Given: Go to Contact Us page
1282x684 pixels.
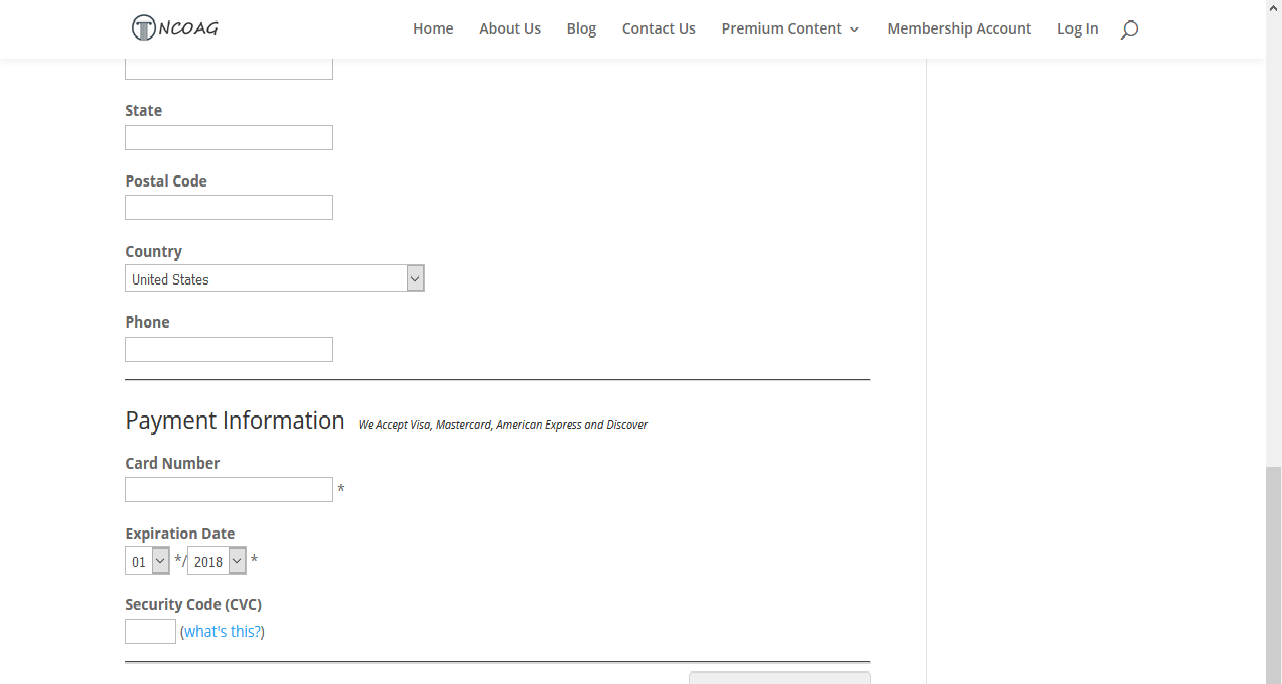Looking at the screenshot, I should click(658, 28).
